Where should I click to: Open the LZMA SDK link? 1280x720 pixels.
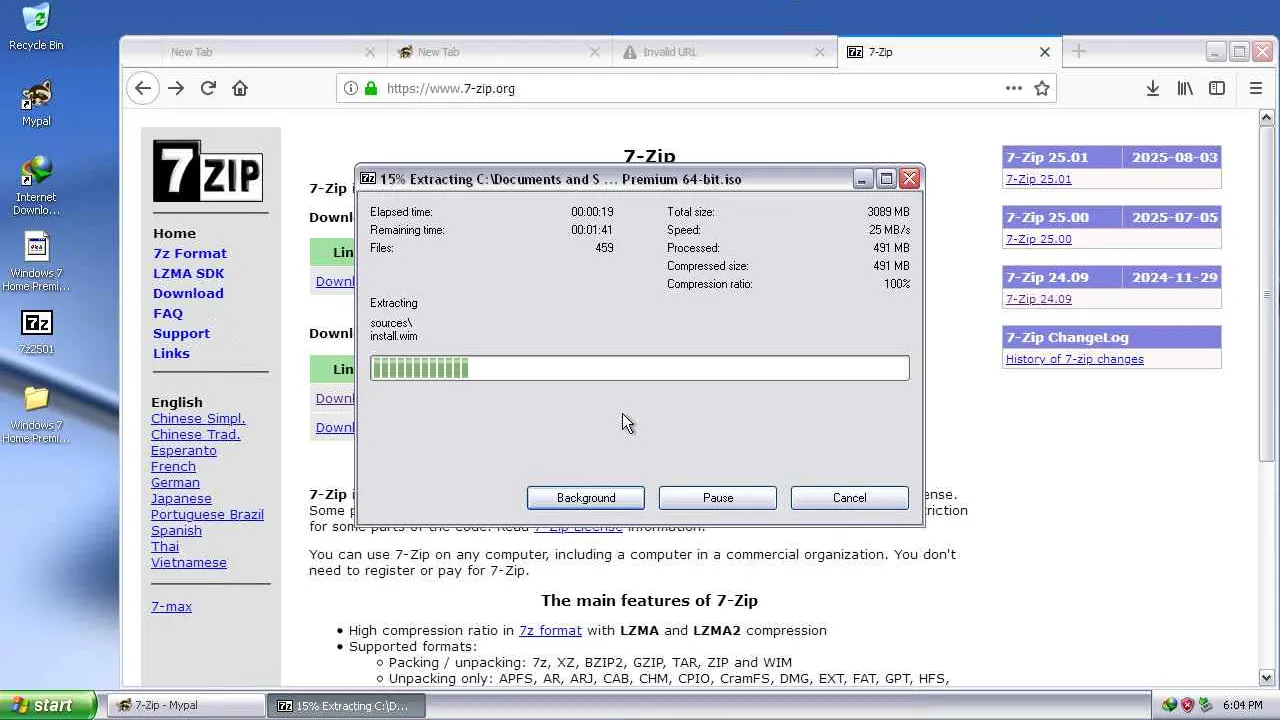click(189, 273)
